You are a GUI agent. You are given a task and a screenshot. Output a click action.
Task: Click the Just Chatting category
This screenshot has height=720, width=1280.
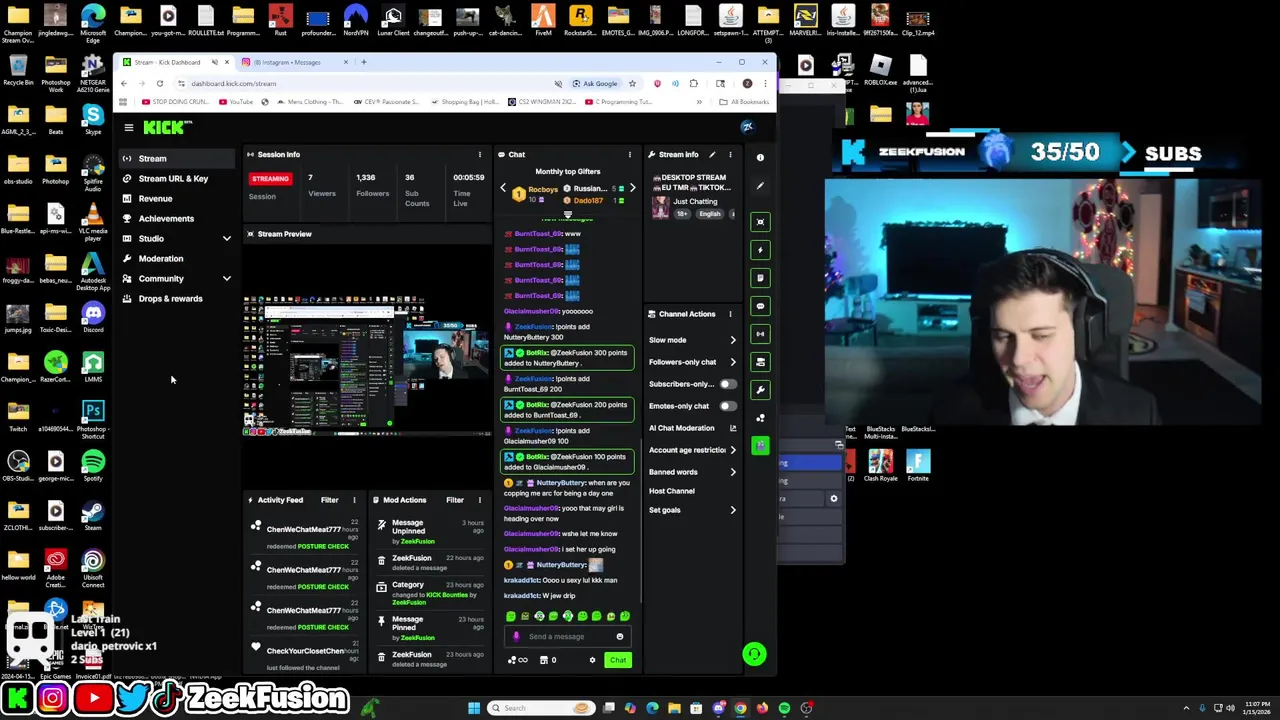point(695,202)
